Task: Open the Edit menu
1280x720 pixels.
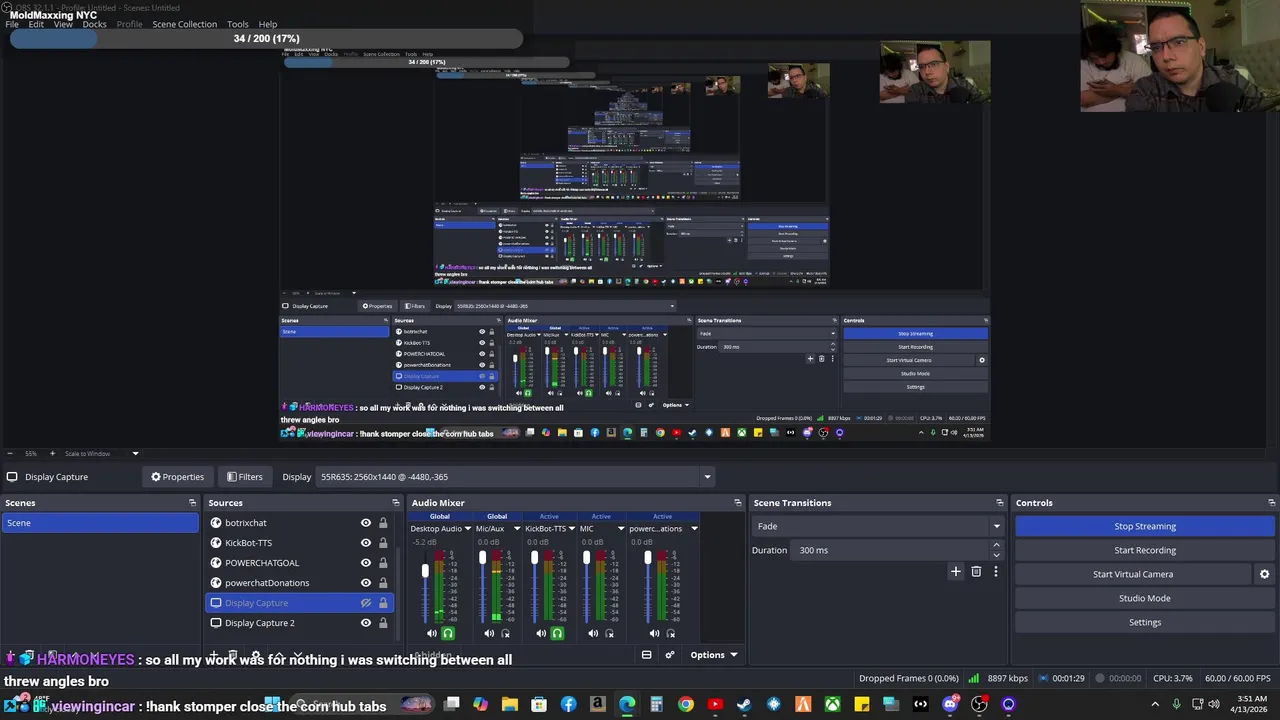Action: click(36, 24)
